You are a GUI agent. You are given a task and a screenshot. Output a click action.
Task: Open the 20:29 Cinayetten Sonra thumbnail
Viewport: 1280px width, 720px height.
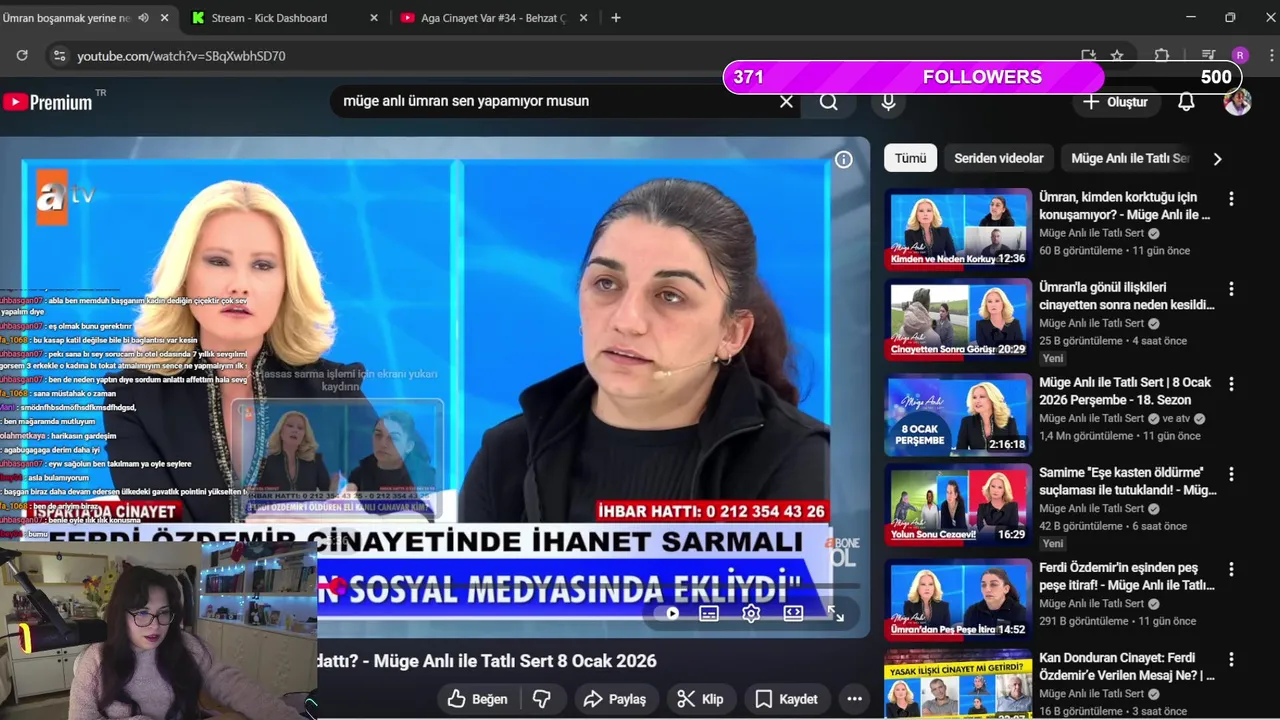tap(958, 319)
